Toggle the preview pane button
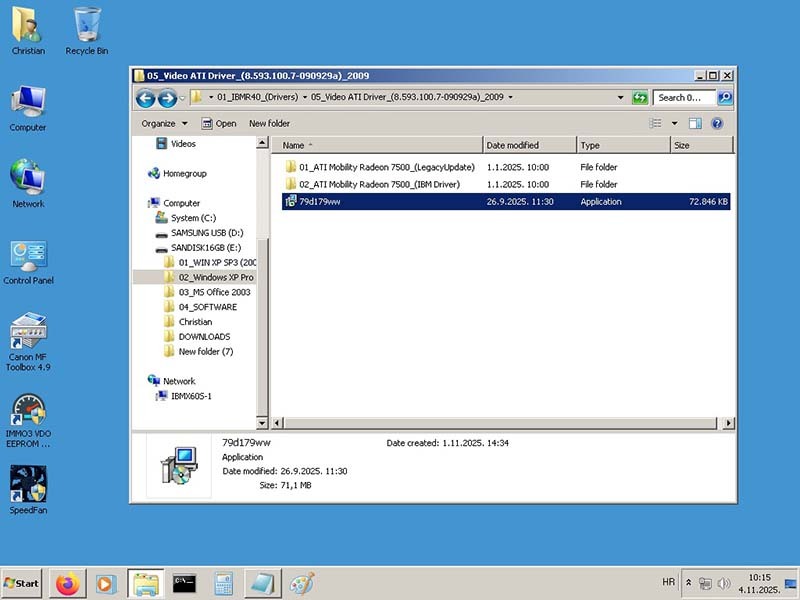The height and width of the screenshot is (600, 800). tap(695, 124)
